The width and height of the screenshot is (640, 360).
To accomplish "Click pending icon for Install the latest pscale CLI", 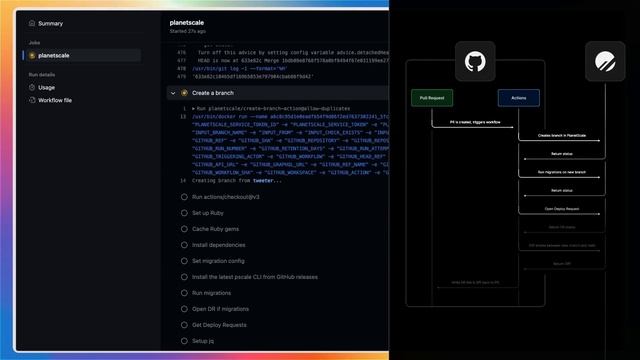I will point(184,277).
